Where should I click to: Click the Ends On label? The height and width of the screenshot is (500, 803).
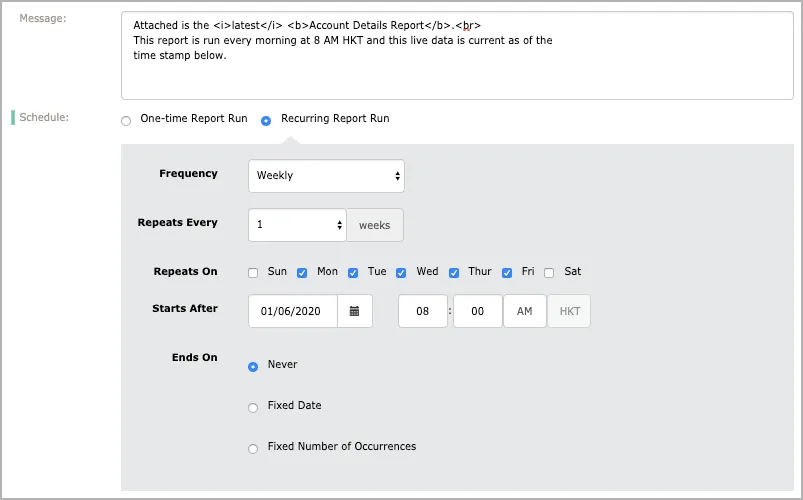click(195, 358)
